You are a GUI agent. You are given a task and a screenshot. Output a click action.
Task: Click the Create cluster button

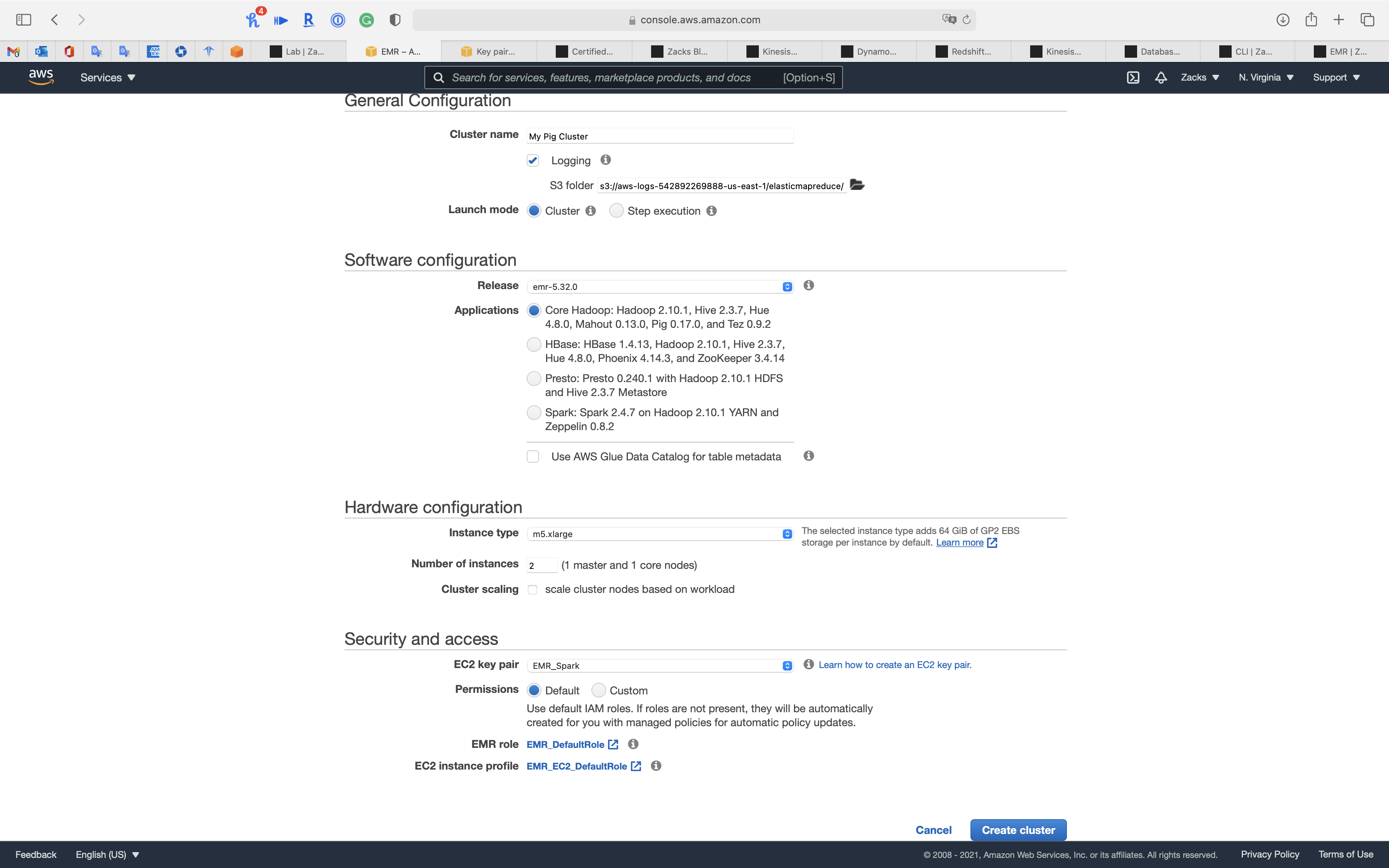pyautogui.click(x=1018, y=830)
